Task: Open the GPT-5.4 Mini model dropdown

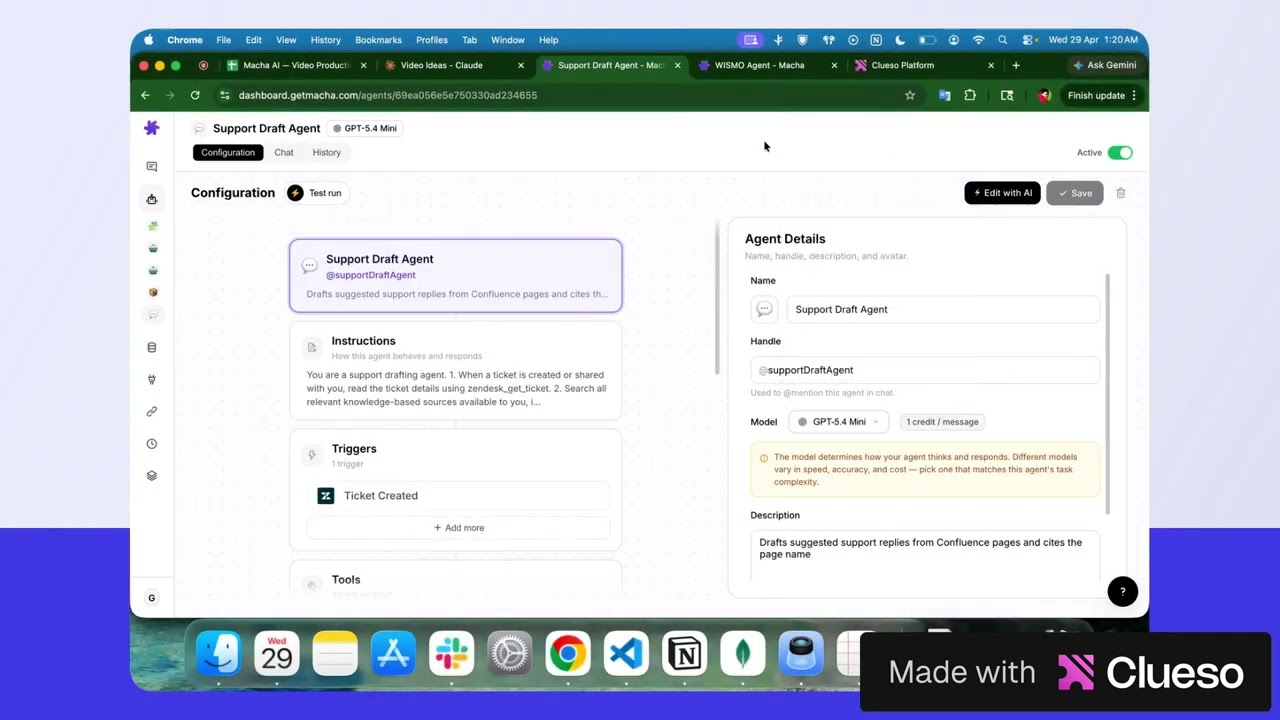Action: coord(838,422)
